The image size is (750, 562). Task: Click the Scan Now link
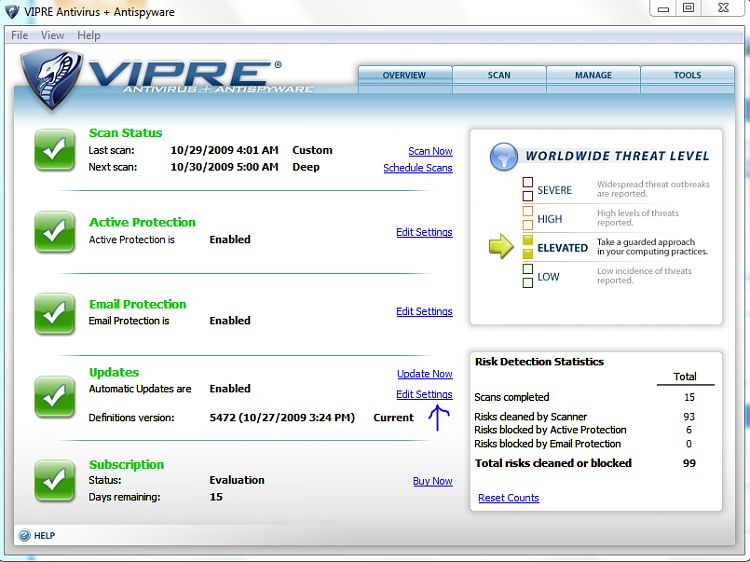click(430, 151)
